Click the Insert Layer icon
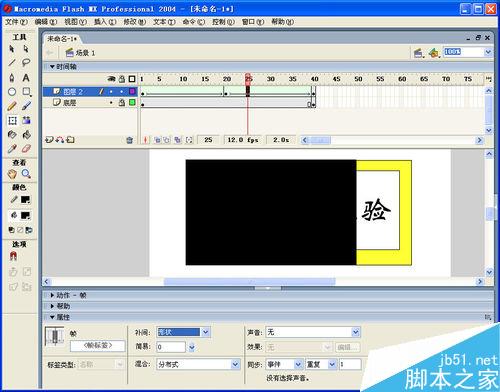This screenshot has height=392, width=500. 49,140
